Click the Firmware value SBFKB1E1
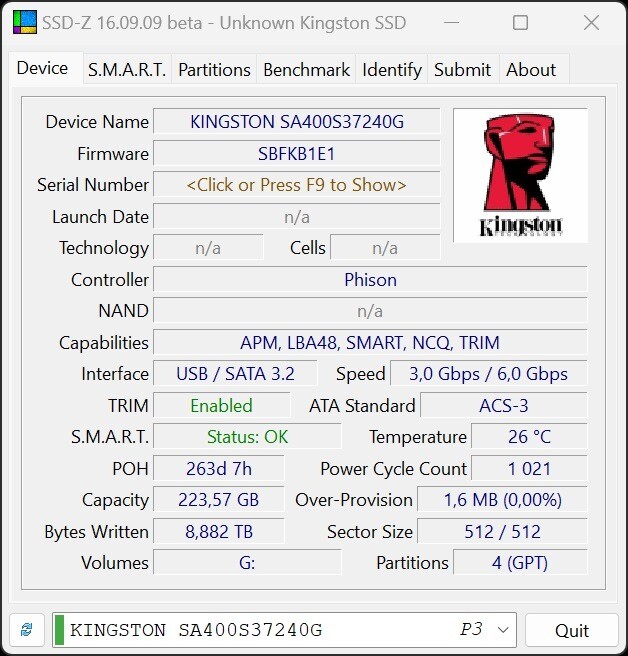Viewport: 628px width, 656px height. (x=297, y=154)
